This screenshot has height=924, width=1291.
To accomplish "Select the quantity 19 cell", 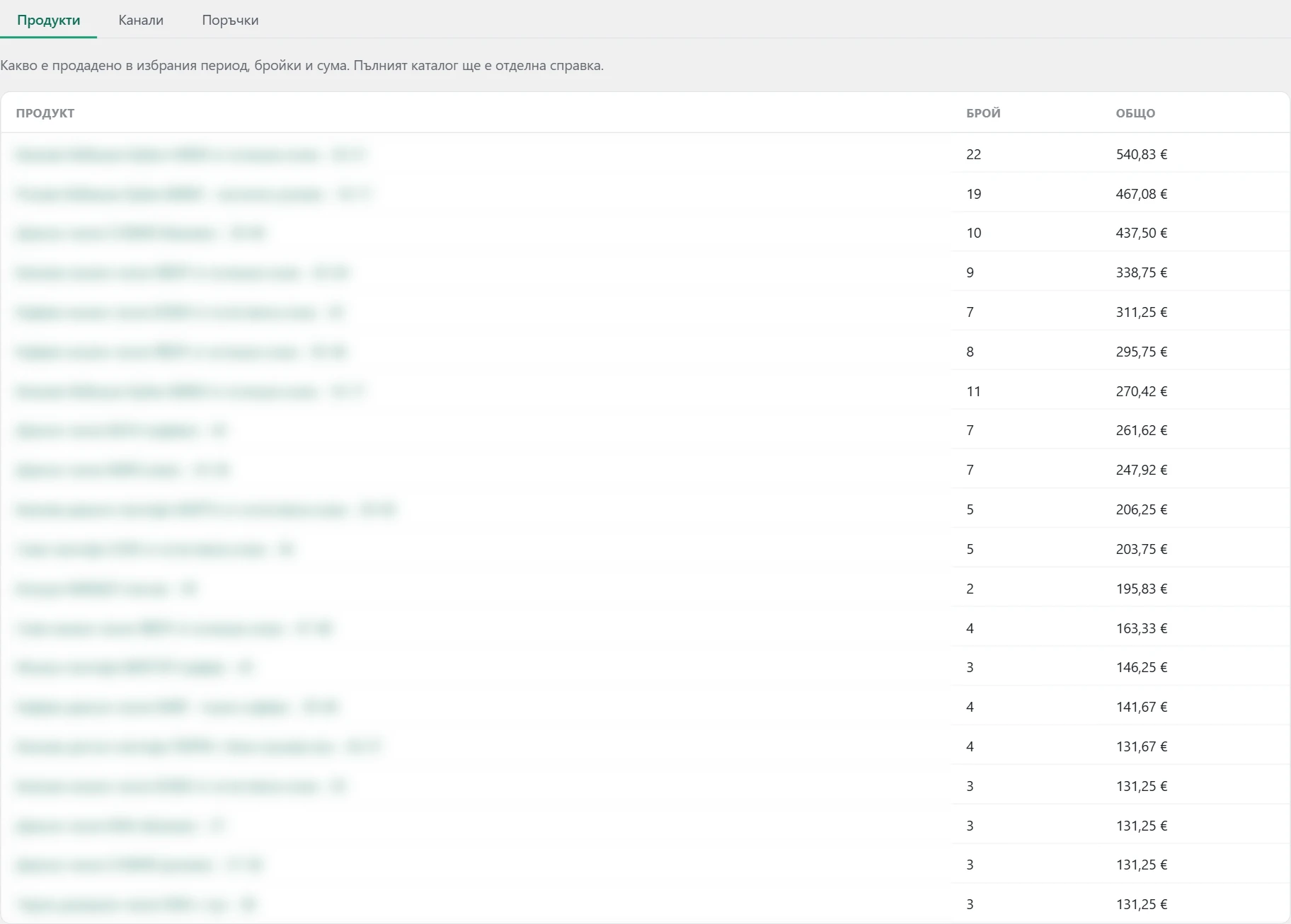I will (x=974, y=194).
